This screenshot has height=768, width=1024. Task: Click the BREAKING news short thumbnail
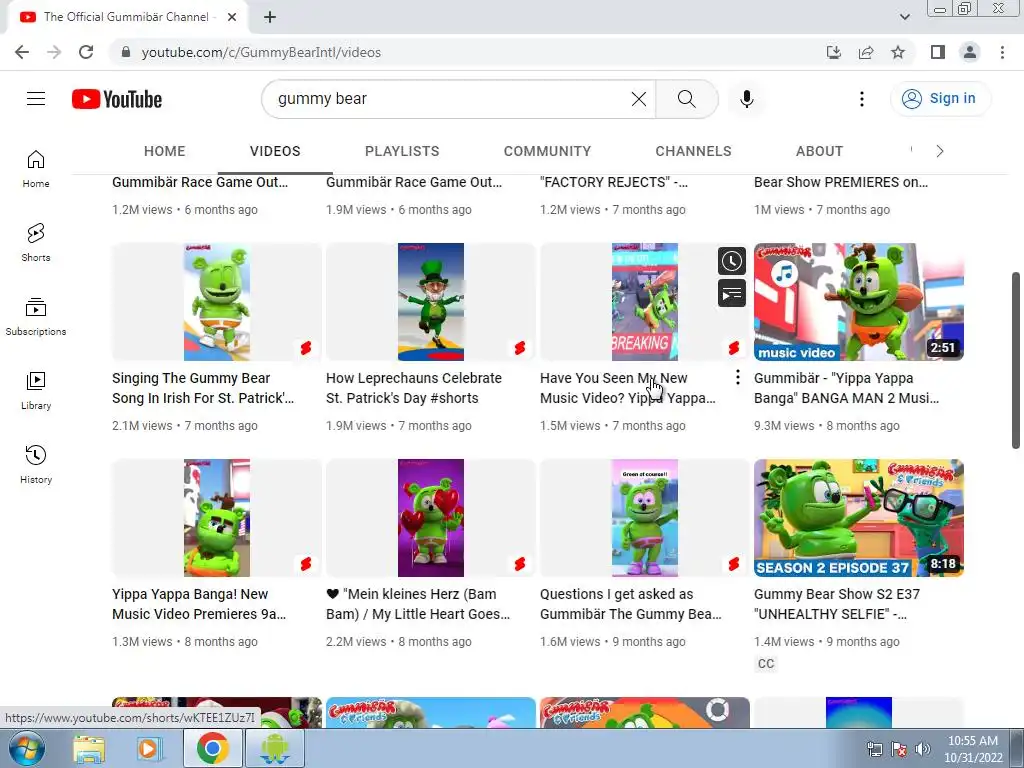(x=645, y=302)
